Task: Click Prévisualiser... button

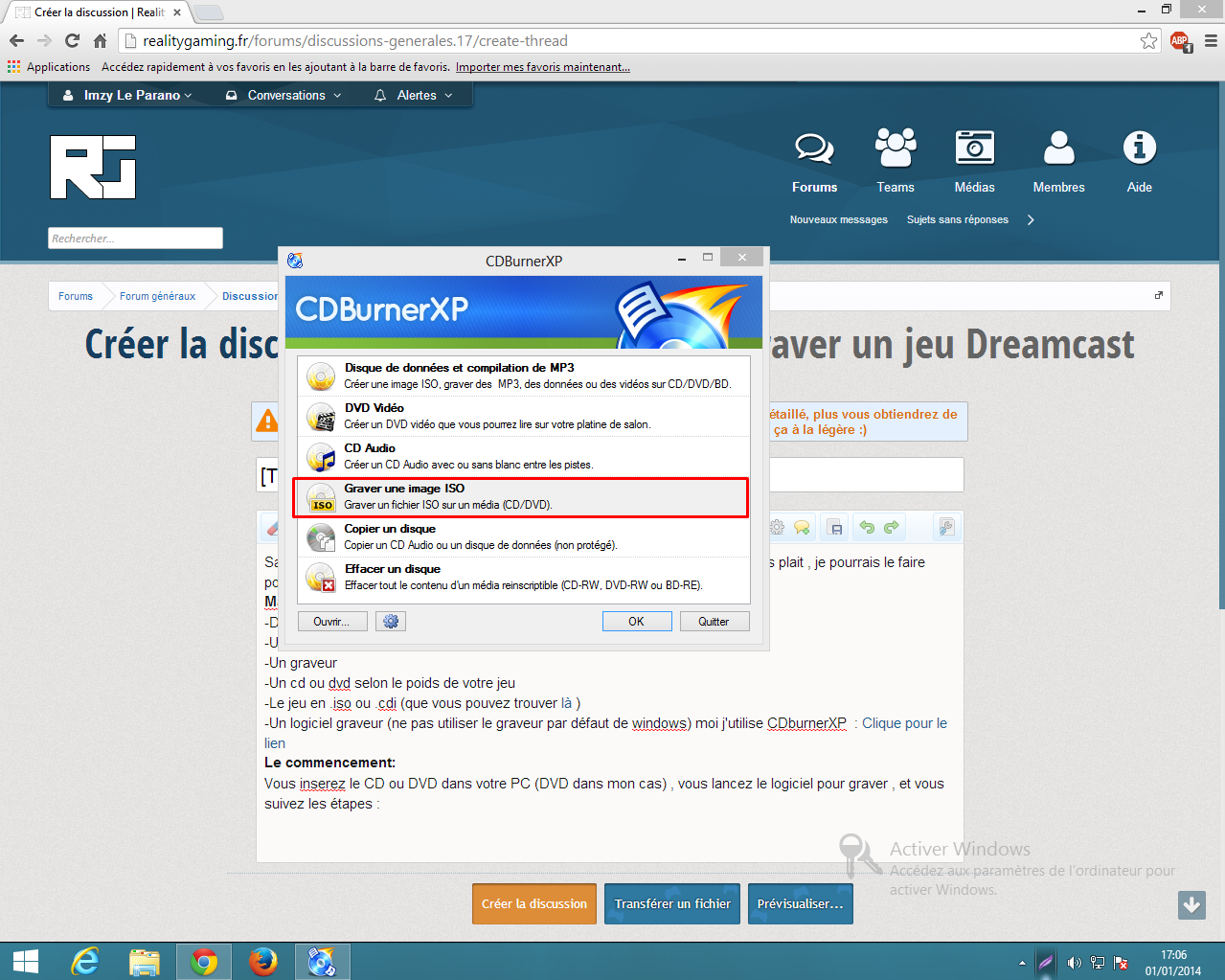Action: [801, 904]
